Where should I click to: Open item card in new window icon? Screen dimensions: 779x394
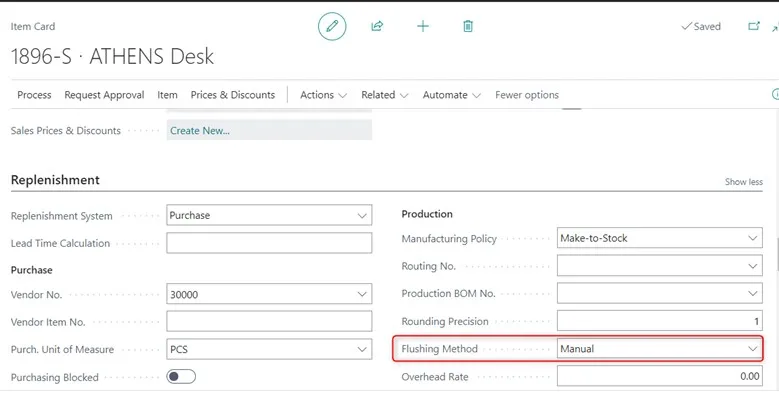[754, 26]
